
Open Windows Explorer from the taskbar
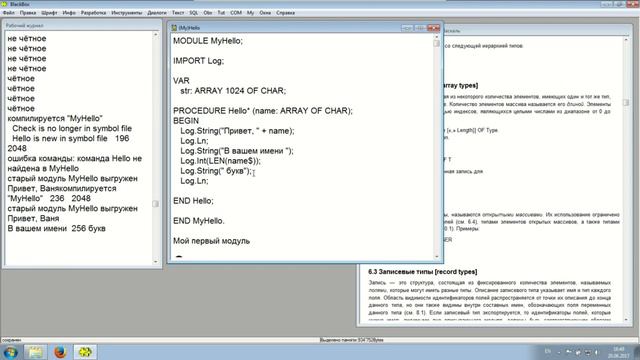pyautogui.click(x=35, y=352)
